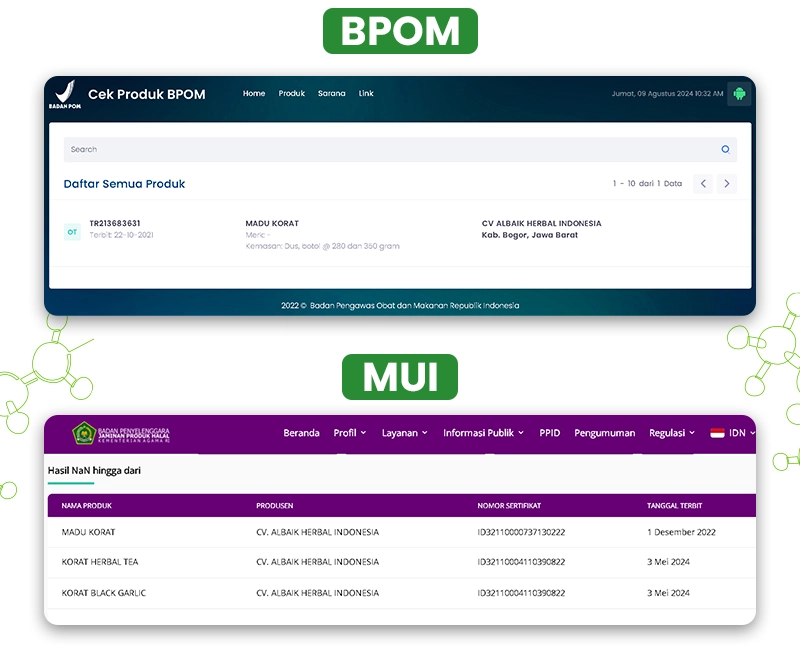This screenshot has height=659, width=800.
Task: Go to next page arrow
Action: tap(727, 184)
